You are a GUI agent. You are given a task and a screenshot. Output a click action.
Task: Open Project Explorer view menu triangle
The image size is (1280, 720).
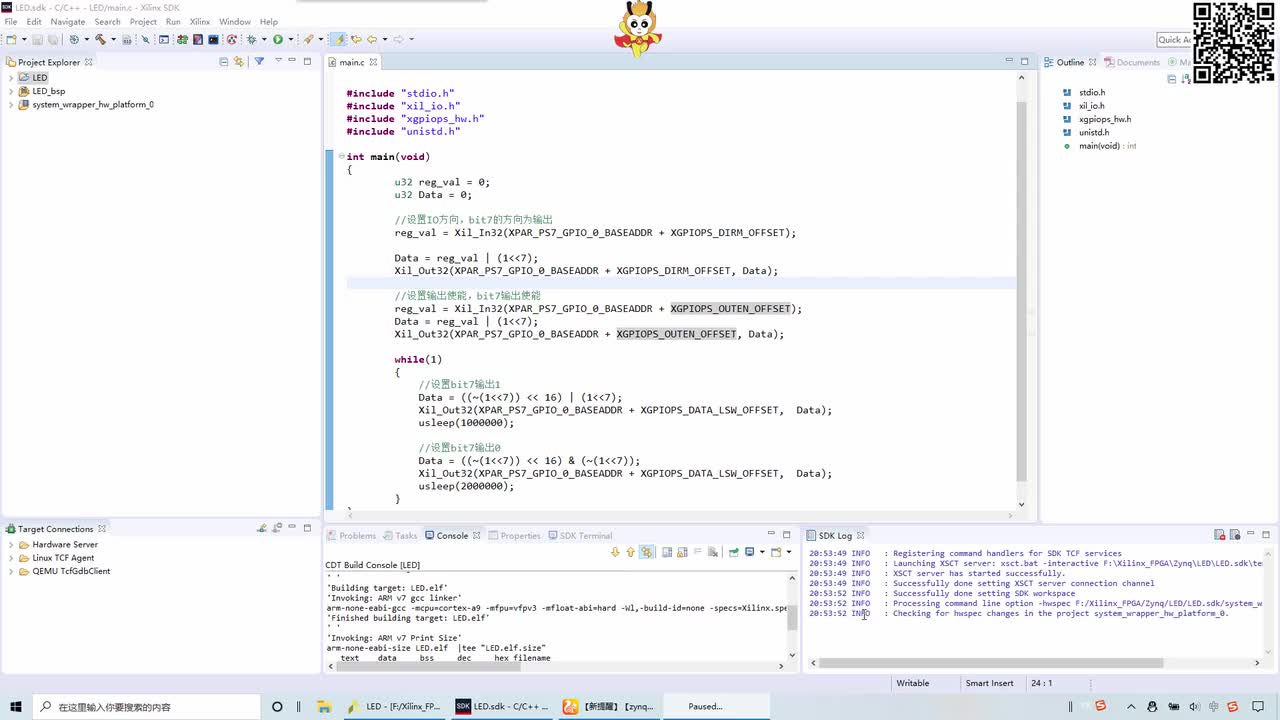click(279, 60)
